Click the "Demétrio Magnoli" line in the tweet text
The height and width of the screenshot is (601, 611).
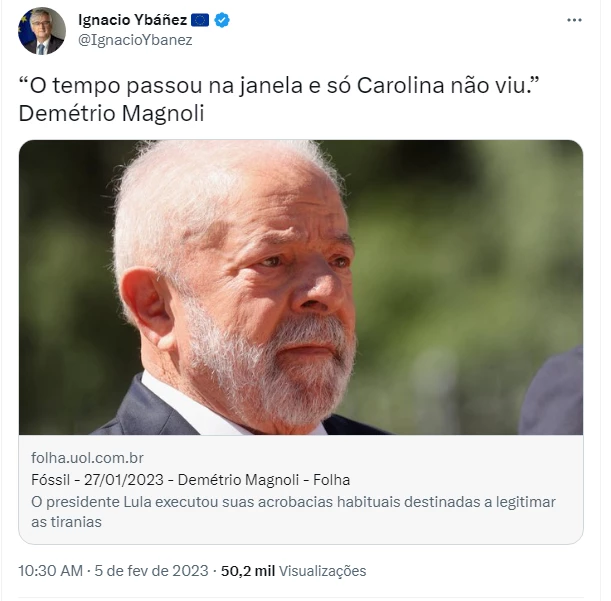(x=111, y=113)
